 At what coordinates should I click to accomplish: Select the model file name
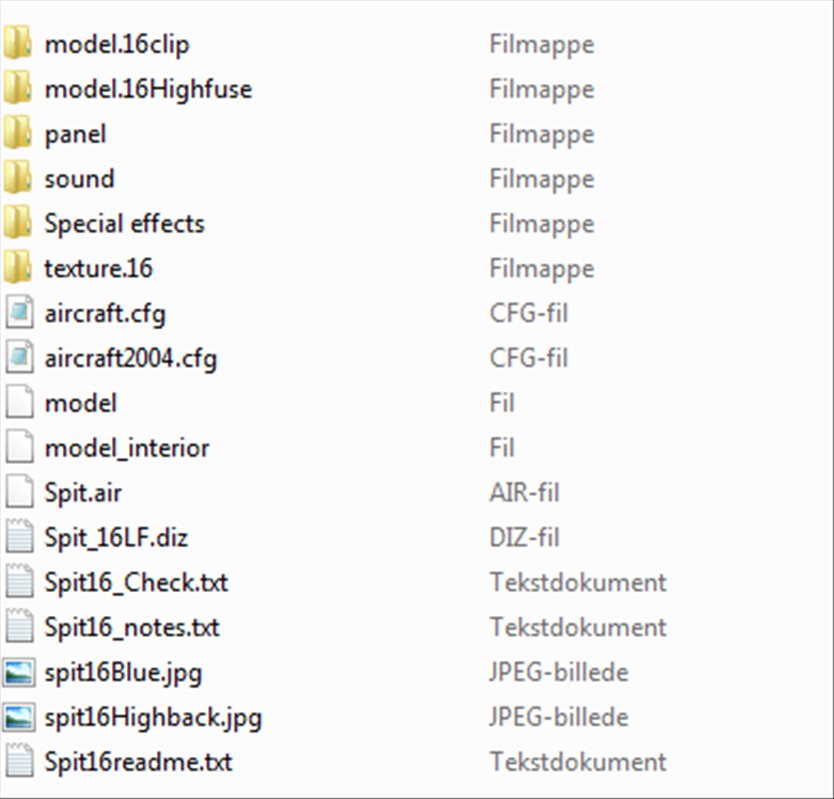[x=81, y=403]
